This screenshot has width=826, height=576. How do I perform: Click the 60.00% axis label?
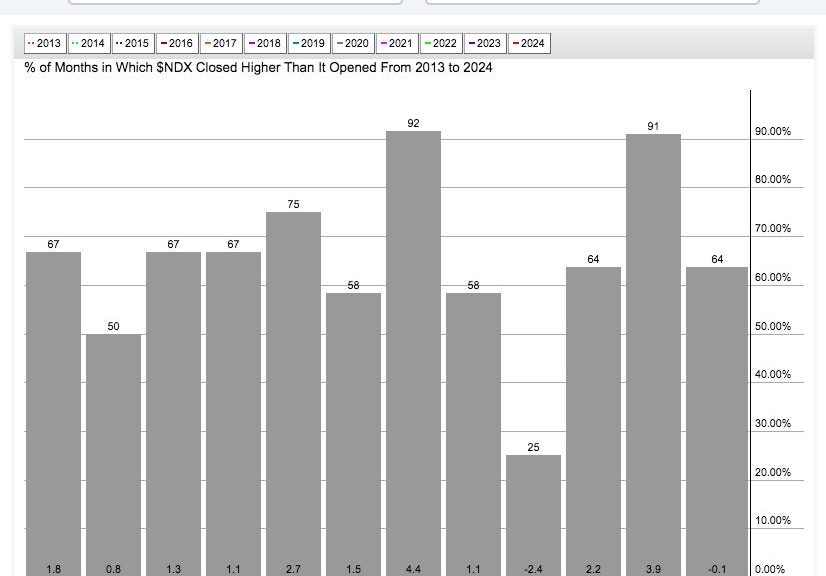click(773, 277)
